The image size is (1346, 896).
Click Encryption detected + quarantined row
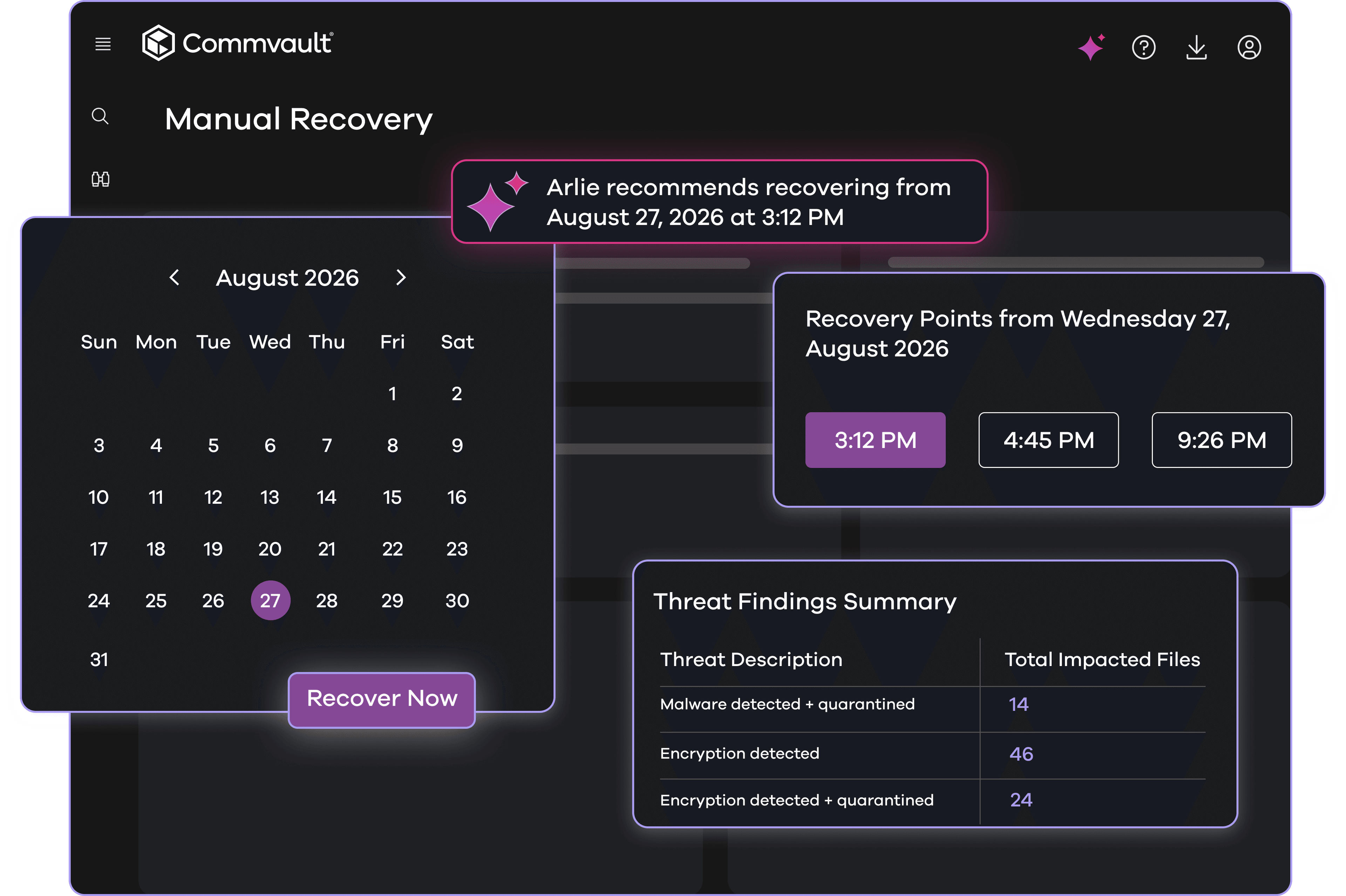(x=932, y=801)
